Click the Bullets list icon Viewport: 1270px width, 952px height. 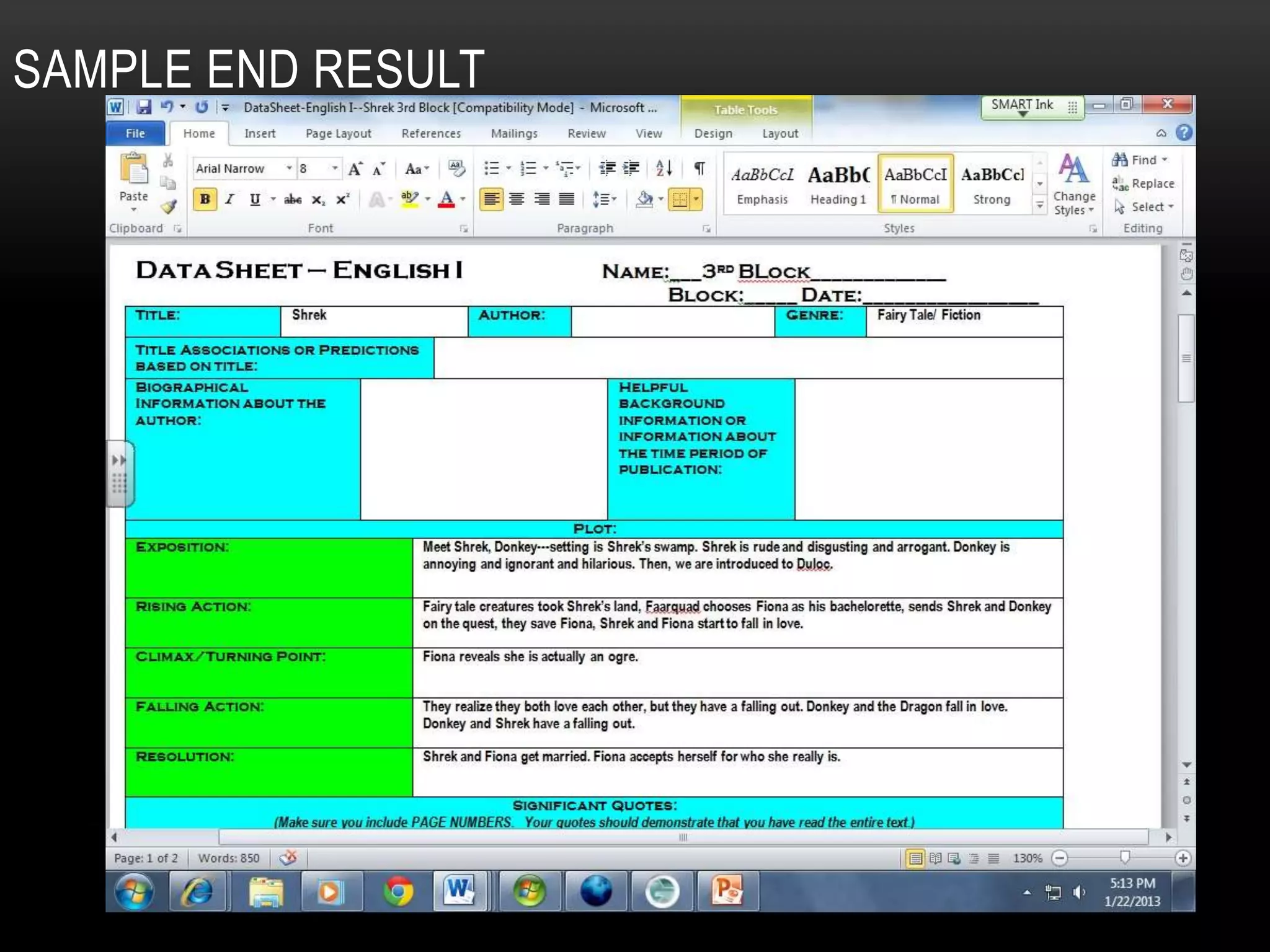[x=491, y=168]
